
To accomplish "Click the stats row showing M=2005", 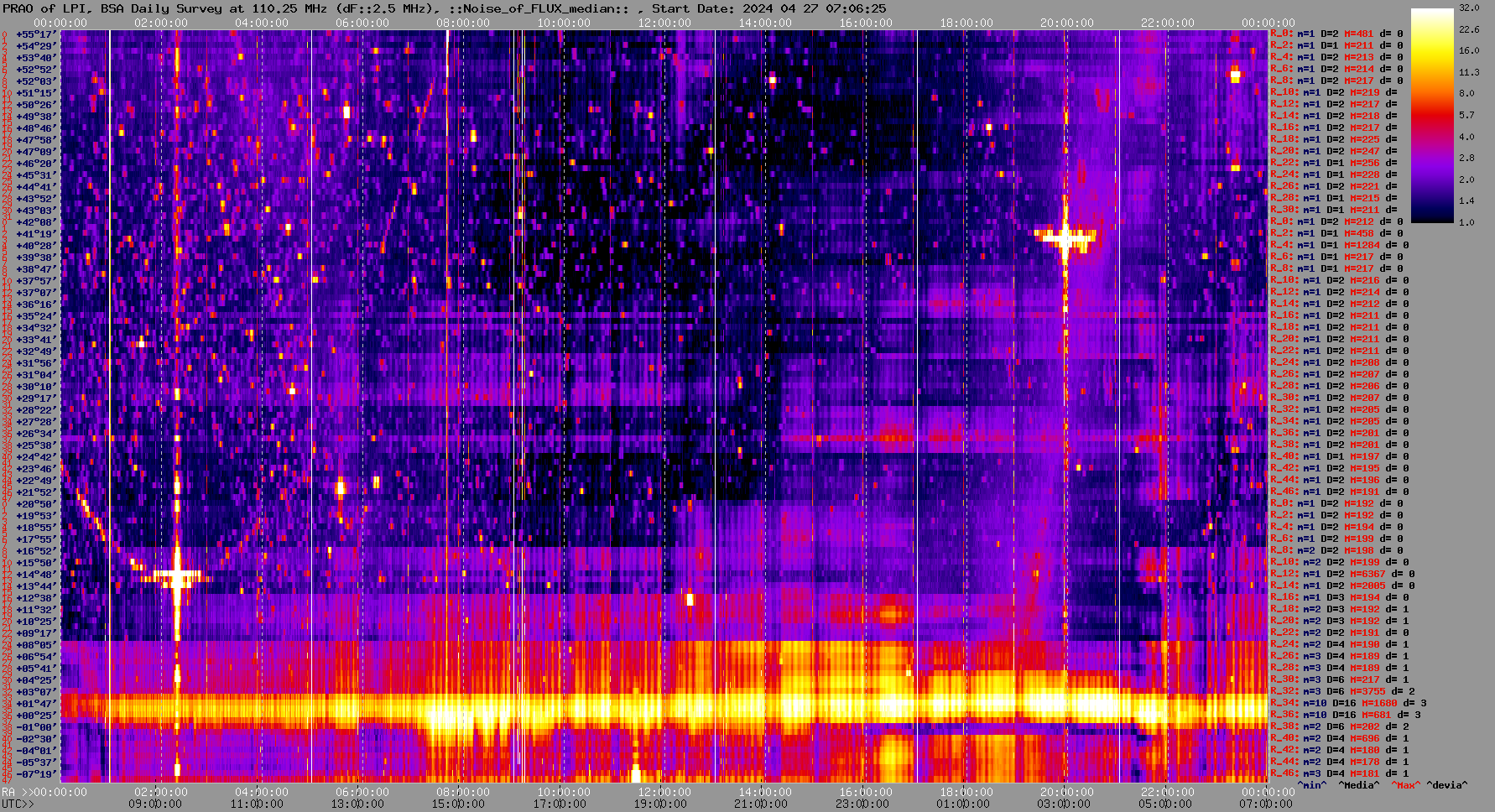I will pyautogui.click(x=1341, y=586).
